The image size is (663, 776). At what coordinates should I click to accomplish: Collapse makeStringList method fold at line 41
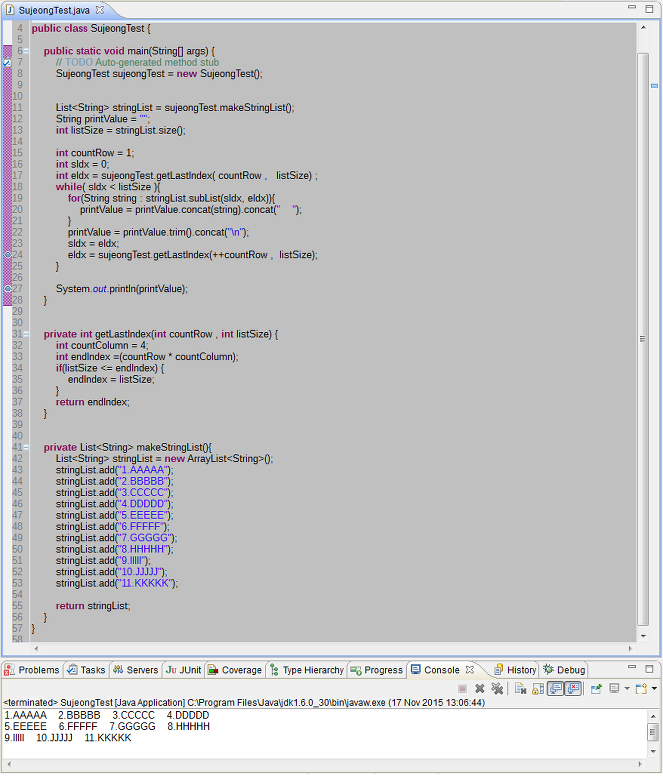(x=26, y=447)
